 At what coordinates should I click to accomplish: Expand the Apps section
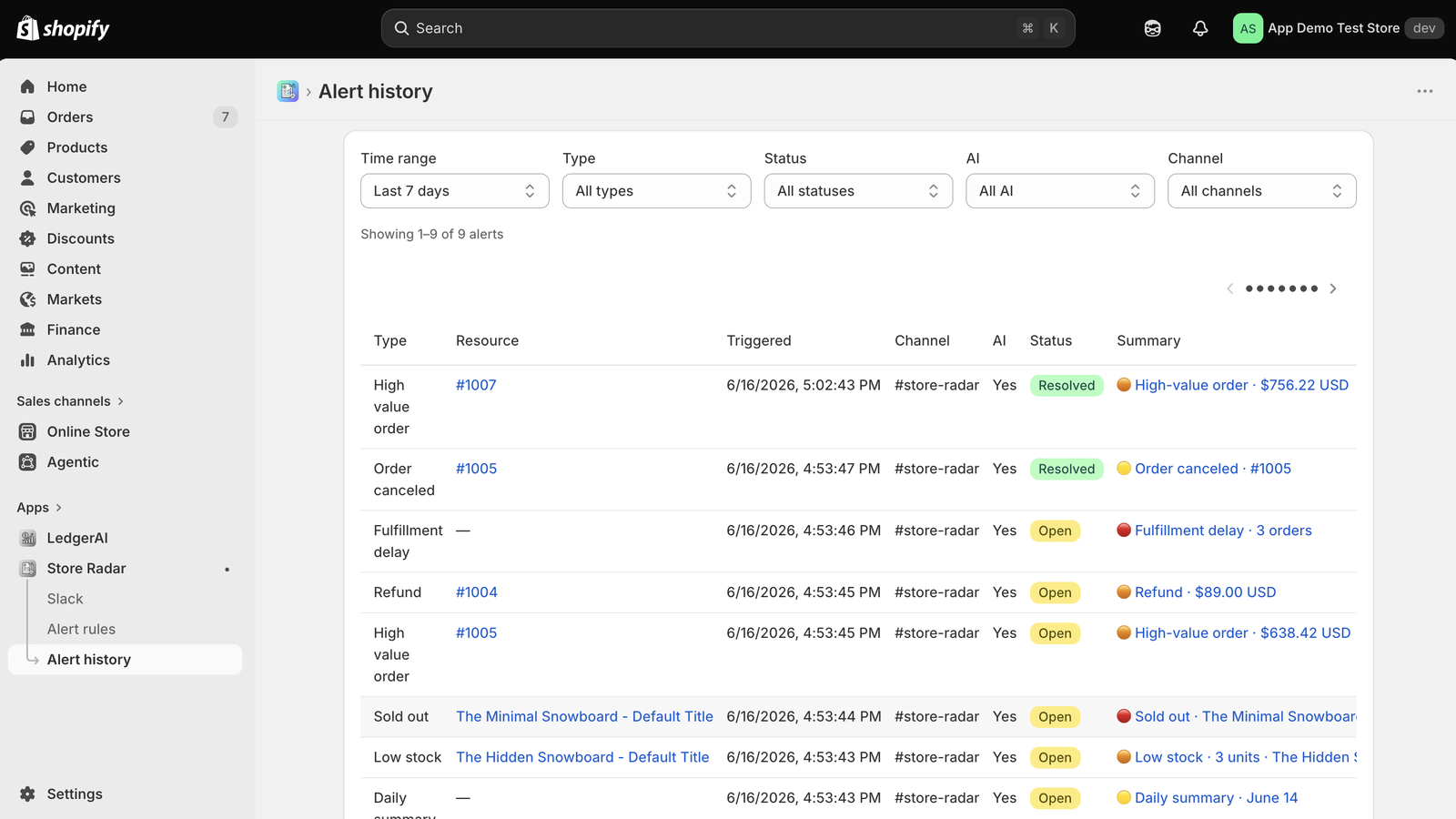[39, 508]
